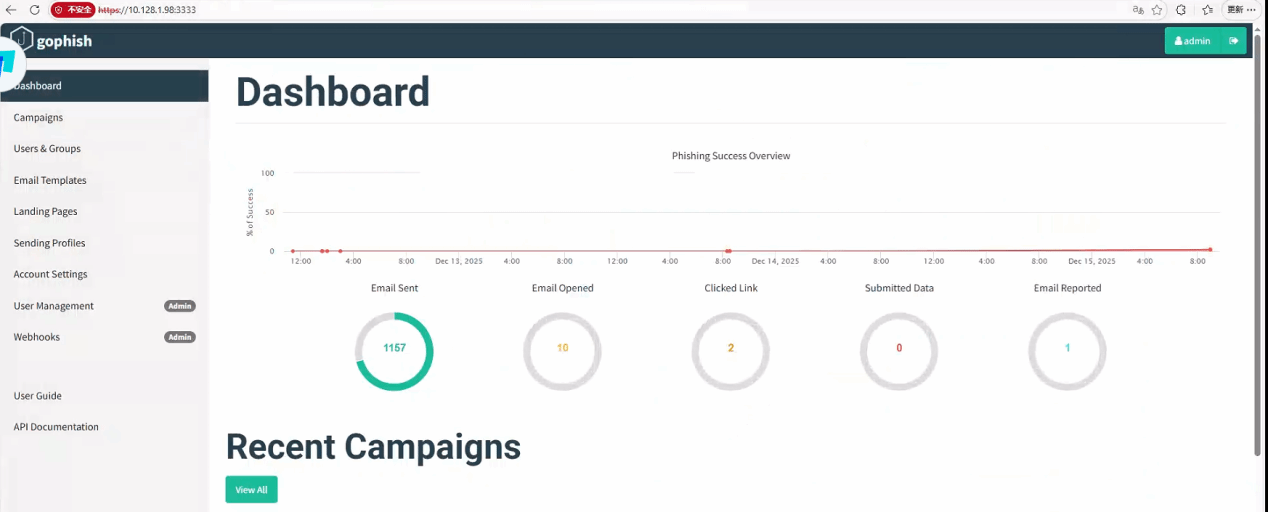Reload the page with refresh icon
This screenshot has width=1268, height=512.
click(35, 9)
